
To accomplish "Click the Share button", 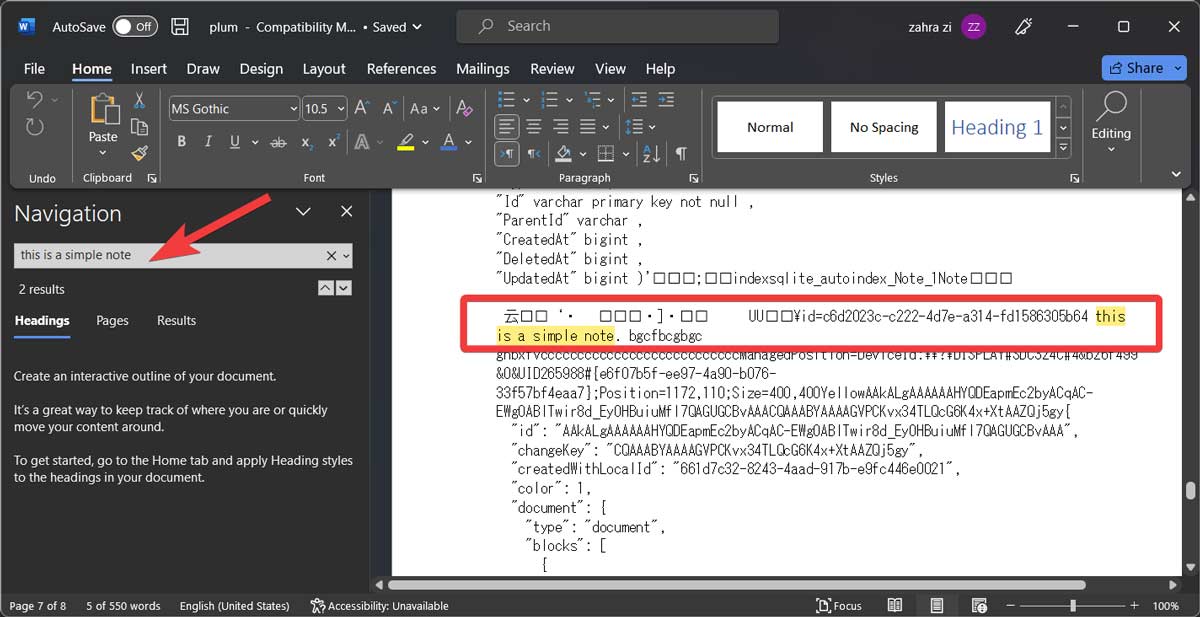I will pyautogui.click(x=1141, y=67).
